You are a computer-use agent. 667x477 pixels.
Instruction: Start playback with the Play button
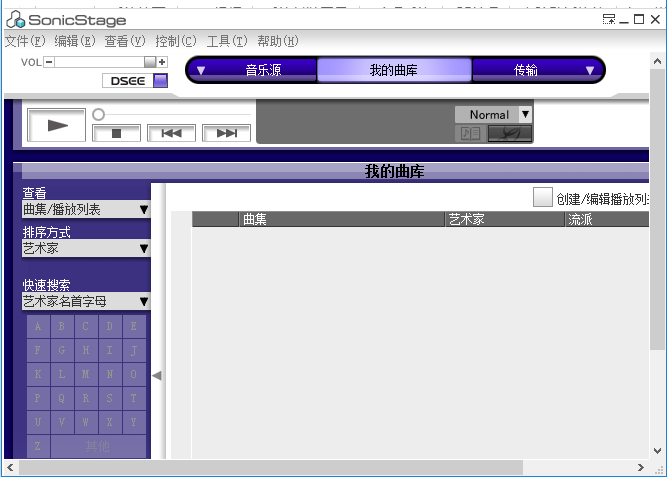pyautogui.click(x=57, y=126)
